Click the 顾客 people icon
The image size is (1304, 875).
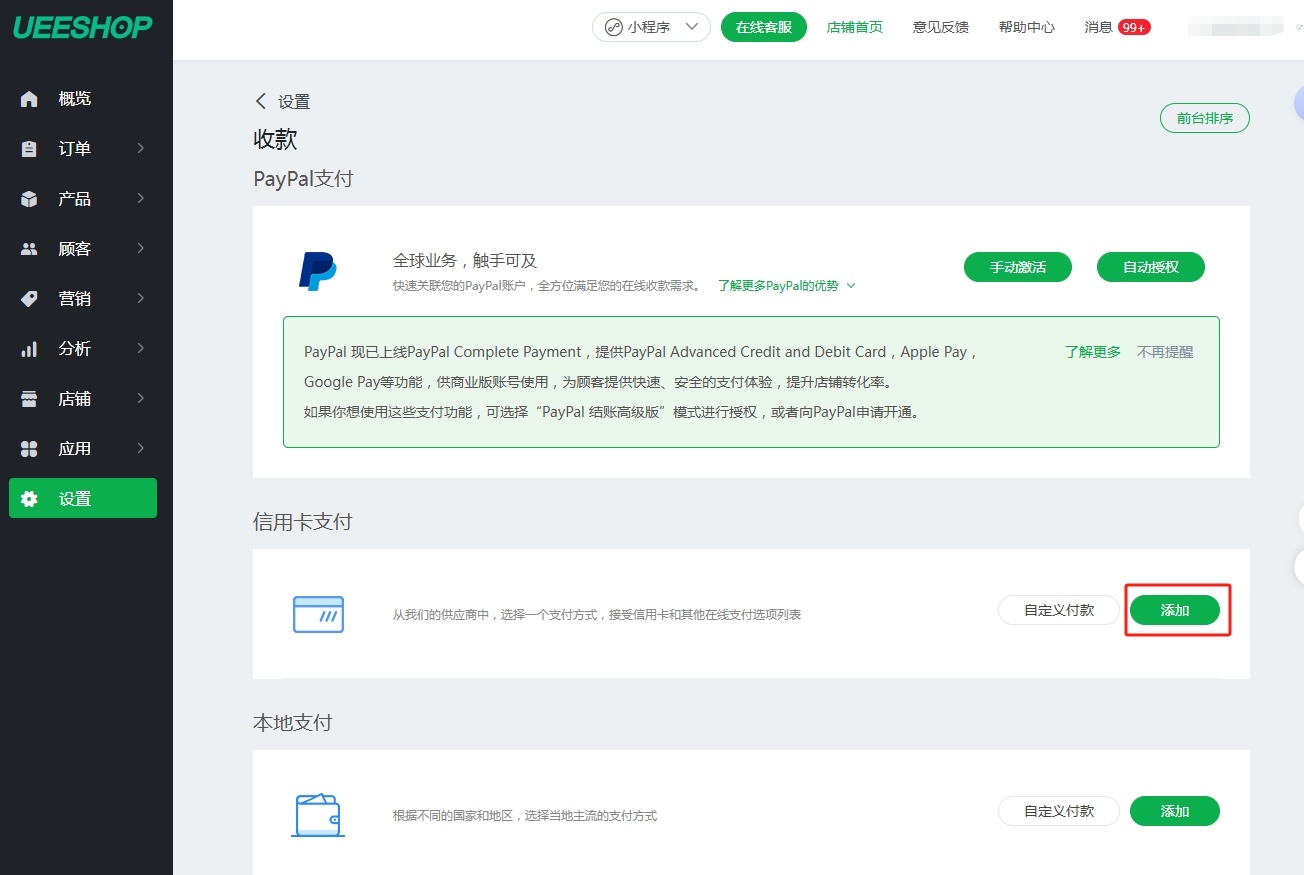[x=29, y=249]
